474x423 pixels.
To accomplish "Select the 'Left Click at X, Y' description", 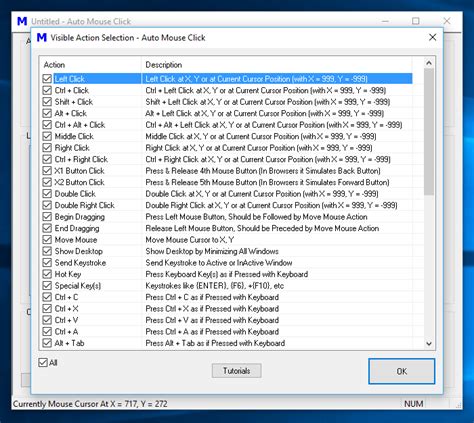I will [x=256, y=79].
